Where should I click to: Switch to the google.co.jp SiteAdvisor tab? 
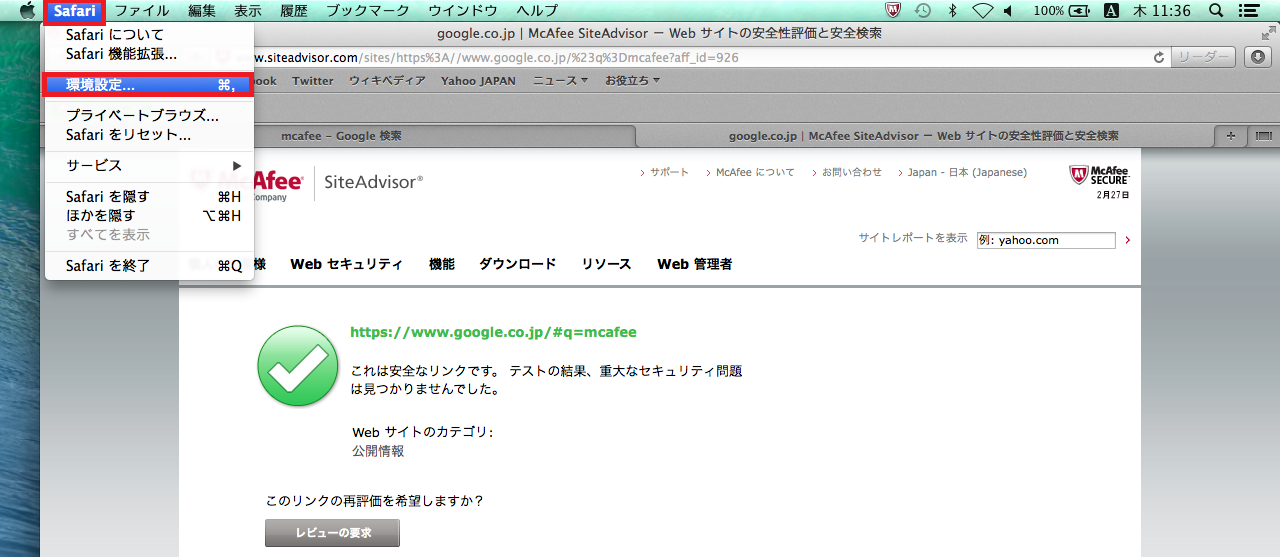924,136
